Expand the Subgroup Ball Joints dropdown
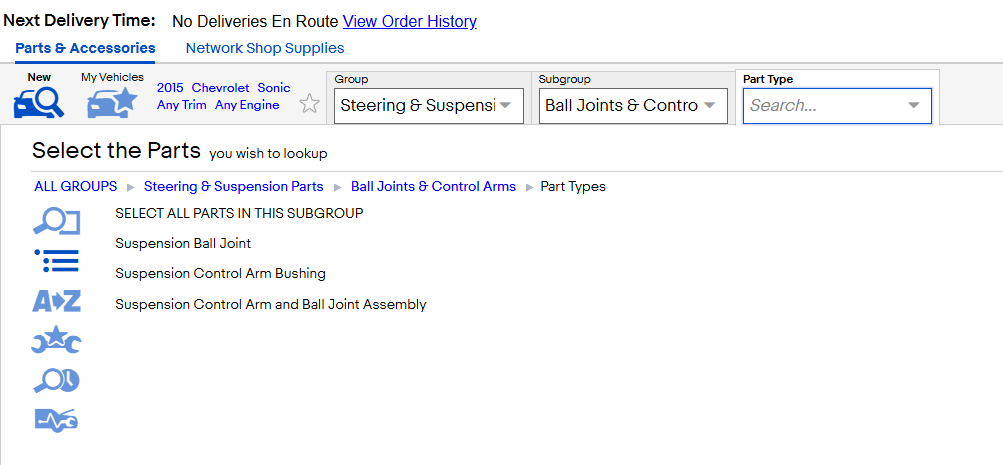The width and height of the screenshot is (1003, 465). tap(633, 106)
